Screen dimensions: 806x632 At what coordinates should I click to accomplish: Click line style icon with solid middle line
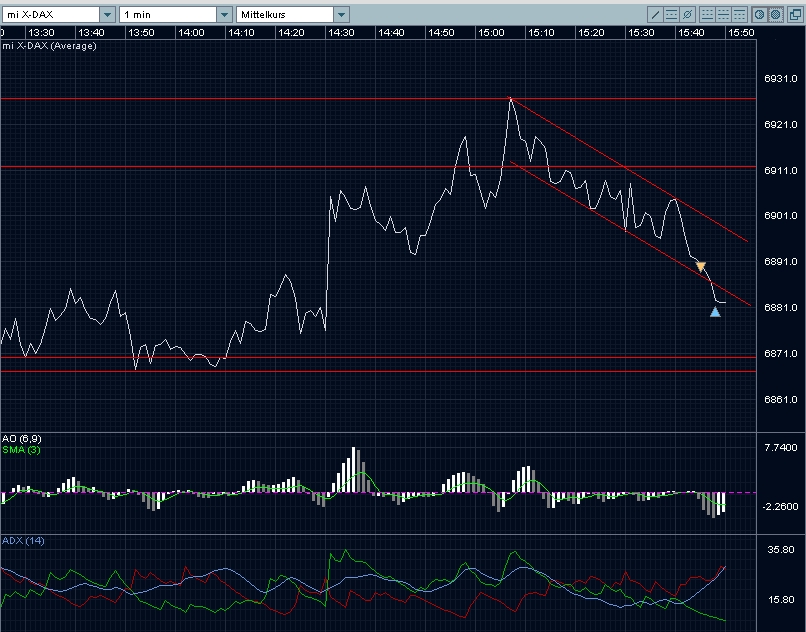point(721,15)
